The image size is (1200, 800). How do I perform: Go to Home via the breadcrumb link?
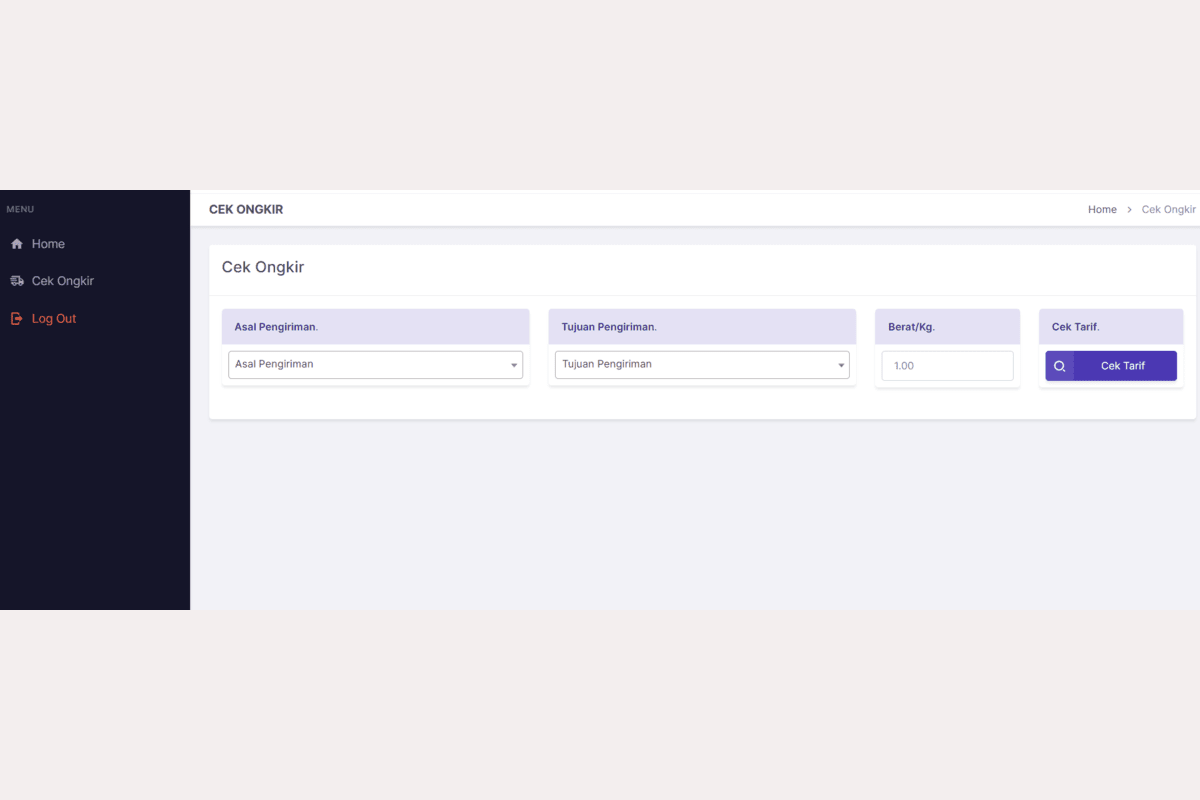[1102, 210]
